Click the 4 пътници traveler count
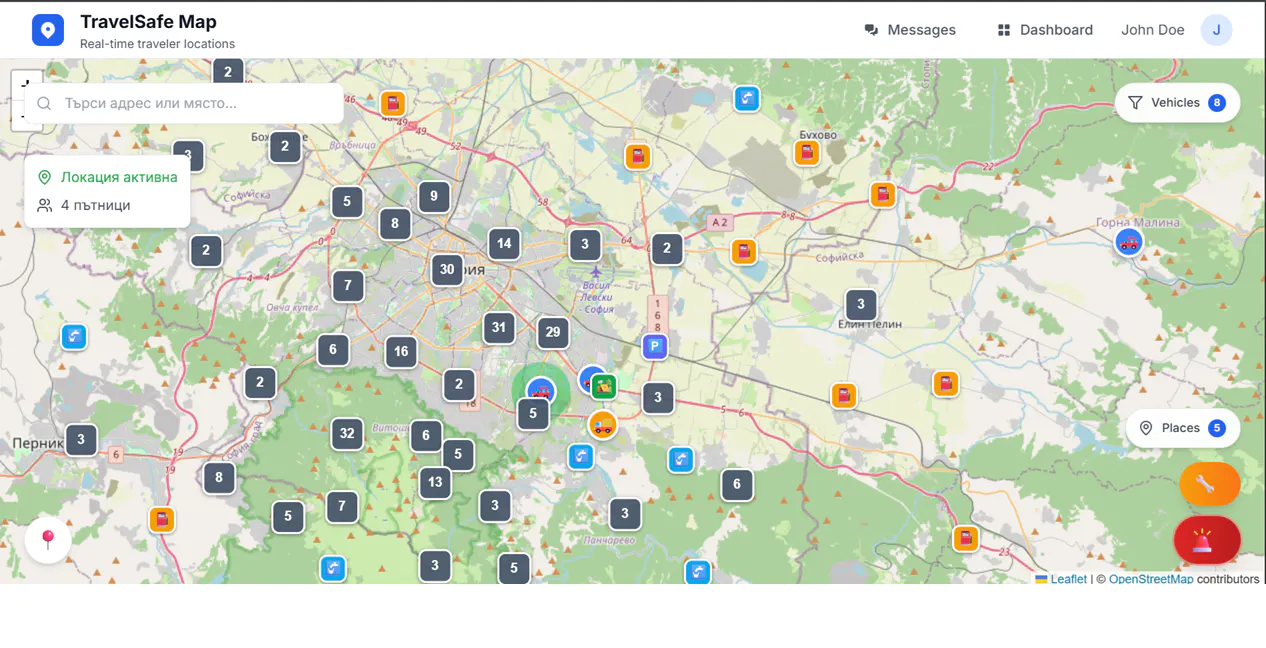This screenshot has width=1266, height=648. point(84,205)
